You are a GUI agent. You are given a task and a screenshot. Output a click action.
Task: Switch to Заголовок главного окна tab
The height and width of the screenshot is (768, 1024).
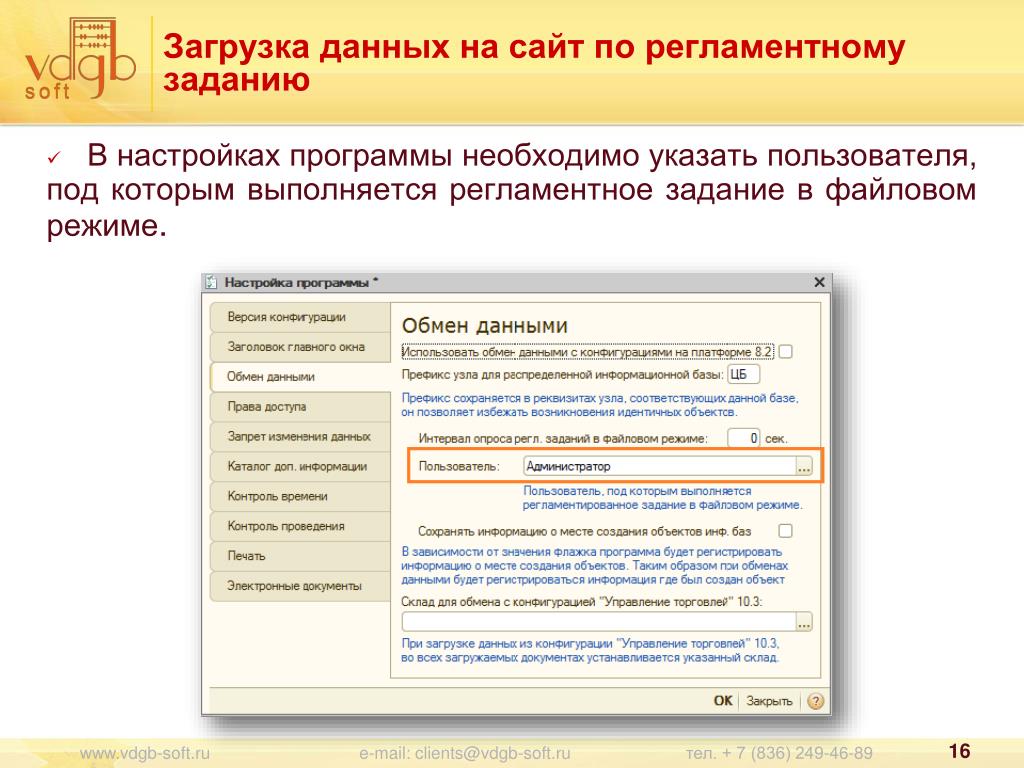pos(300,347)
